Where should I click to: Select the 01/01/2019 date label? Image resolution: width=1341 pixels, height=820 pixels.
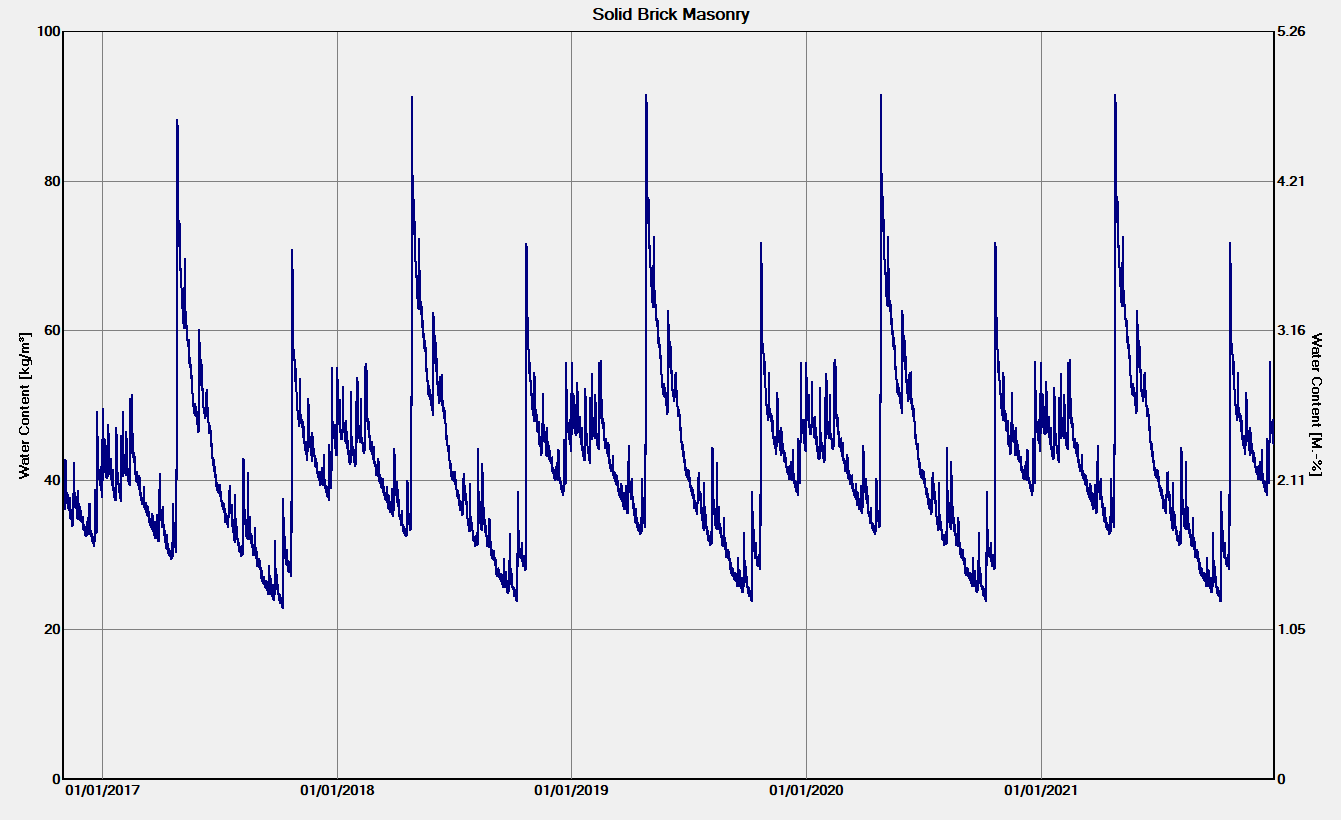click(x=572, y=791)
